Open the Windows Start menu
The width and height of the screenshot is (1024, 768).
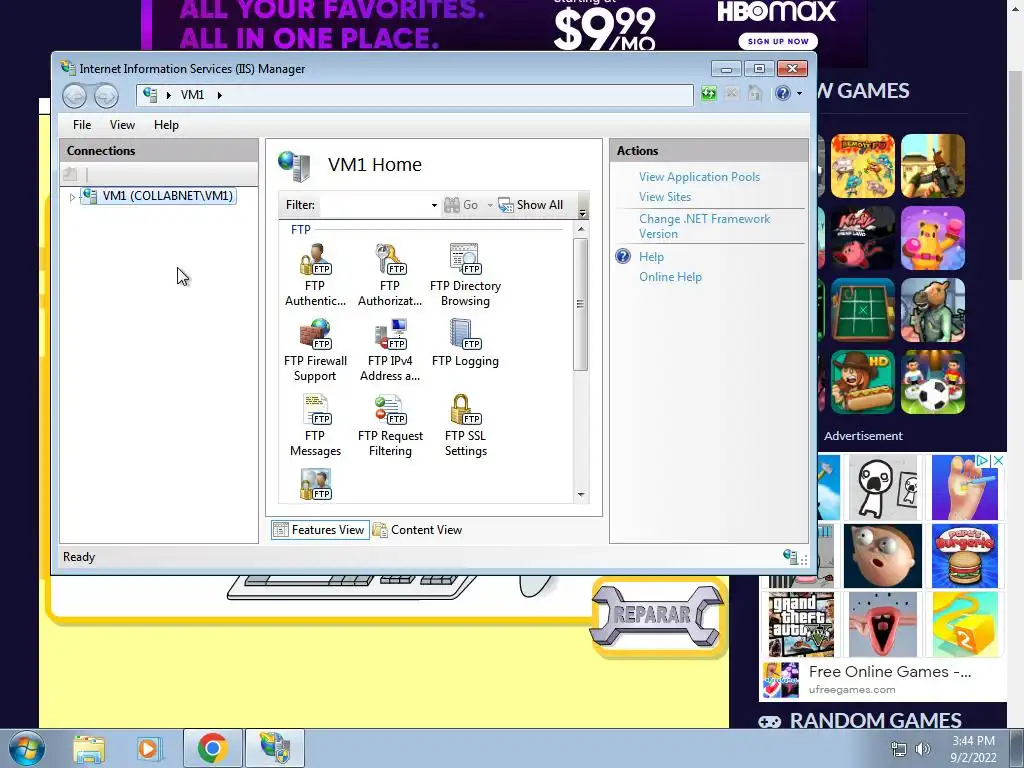pos(27,748)
